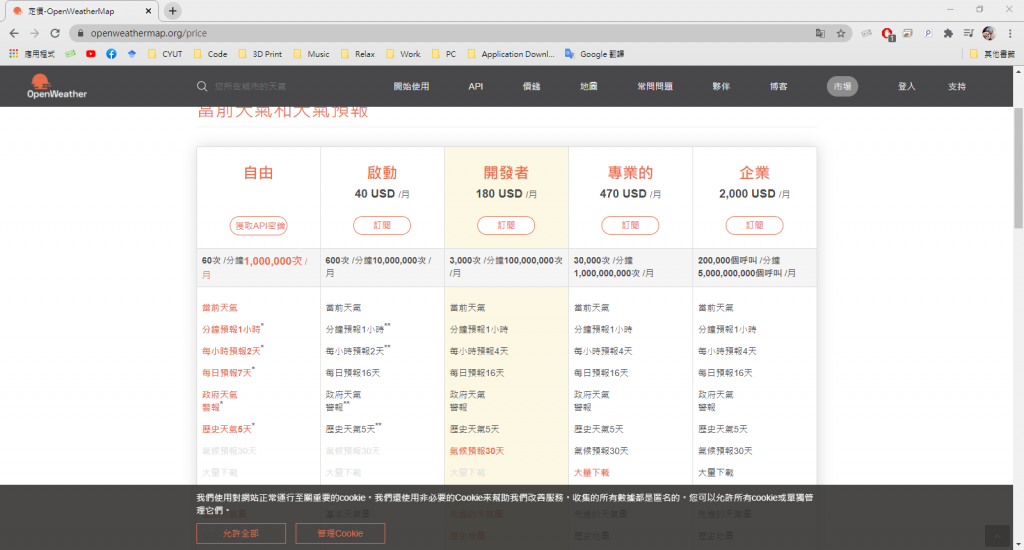The image size is (1024, 550).
Task: Open the media control playlist icon
Action: pyautogui.click(x=968, y=33)
